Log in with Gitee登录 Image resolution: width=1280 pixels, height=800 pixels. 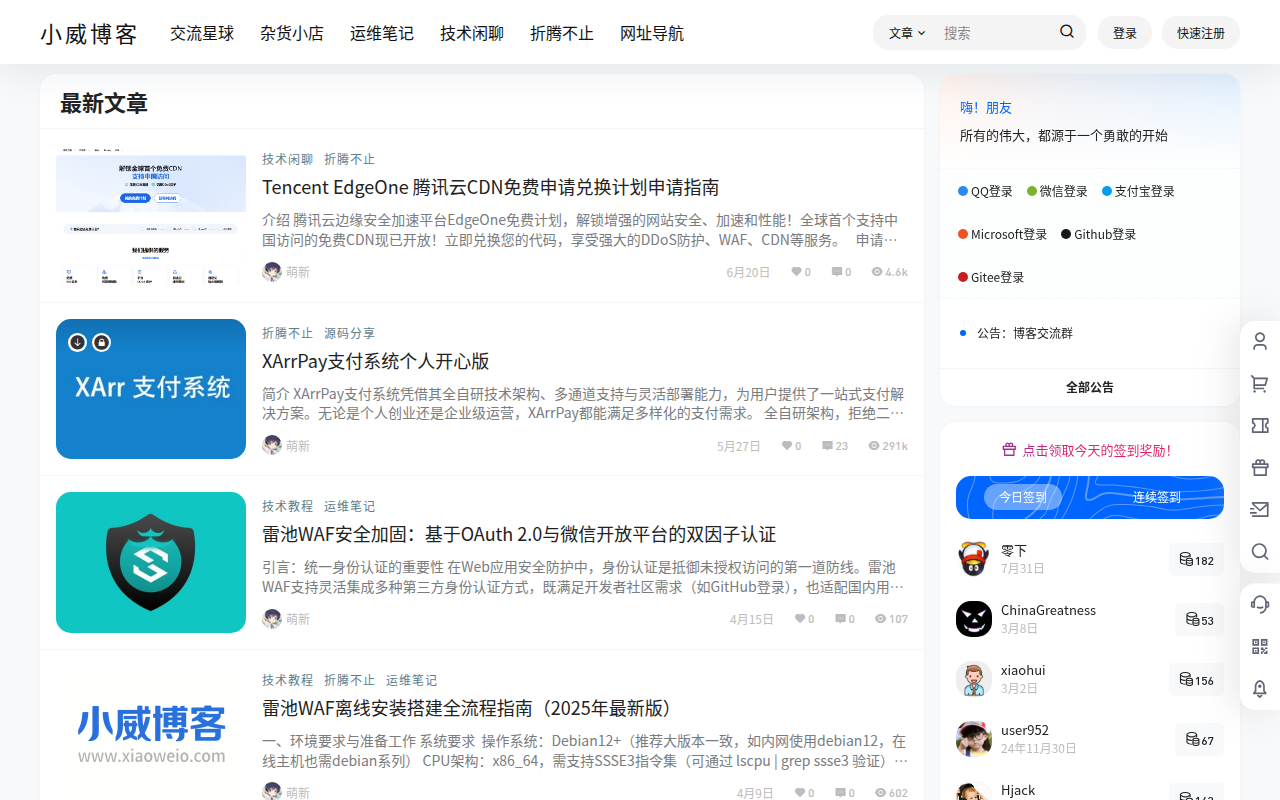coord(991,277)
